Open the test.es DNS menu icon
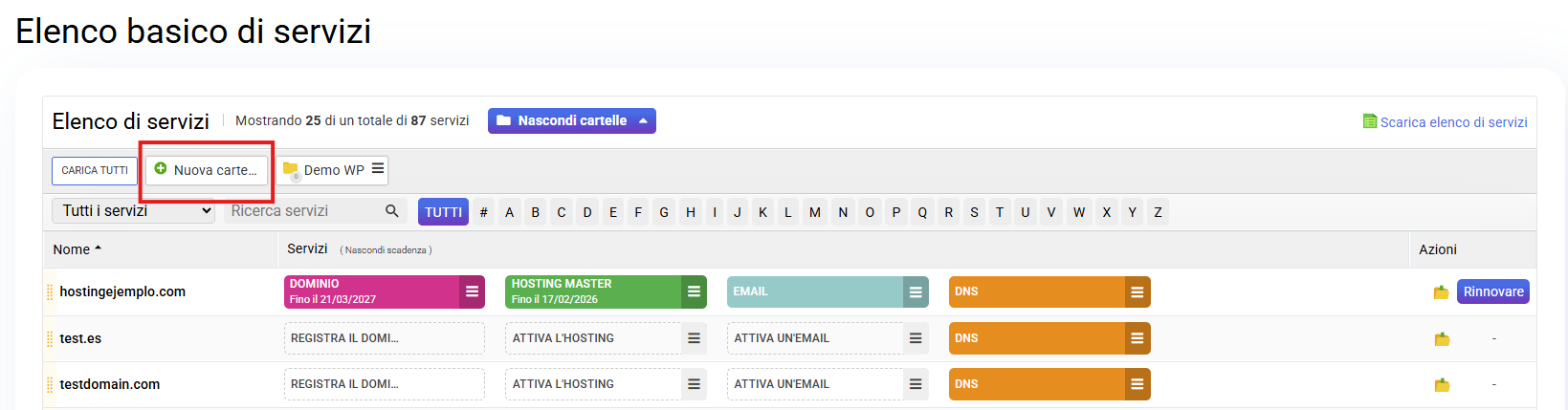This screenshot has width=1568, height=410. 1137,338
